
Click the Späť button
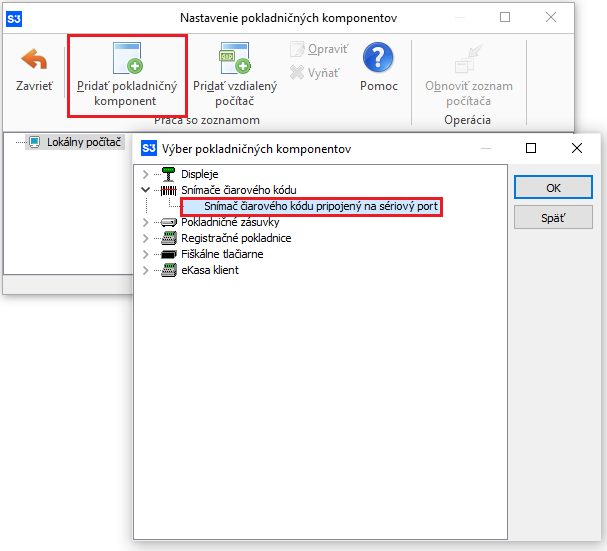tap(553, 218)
